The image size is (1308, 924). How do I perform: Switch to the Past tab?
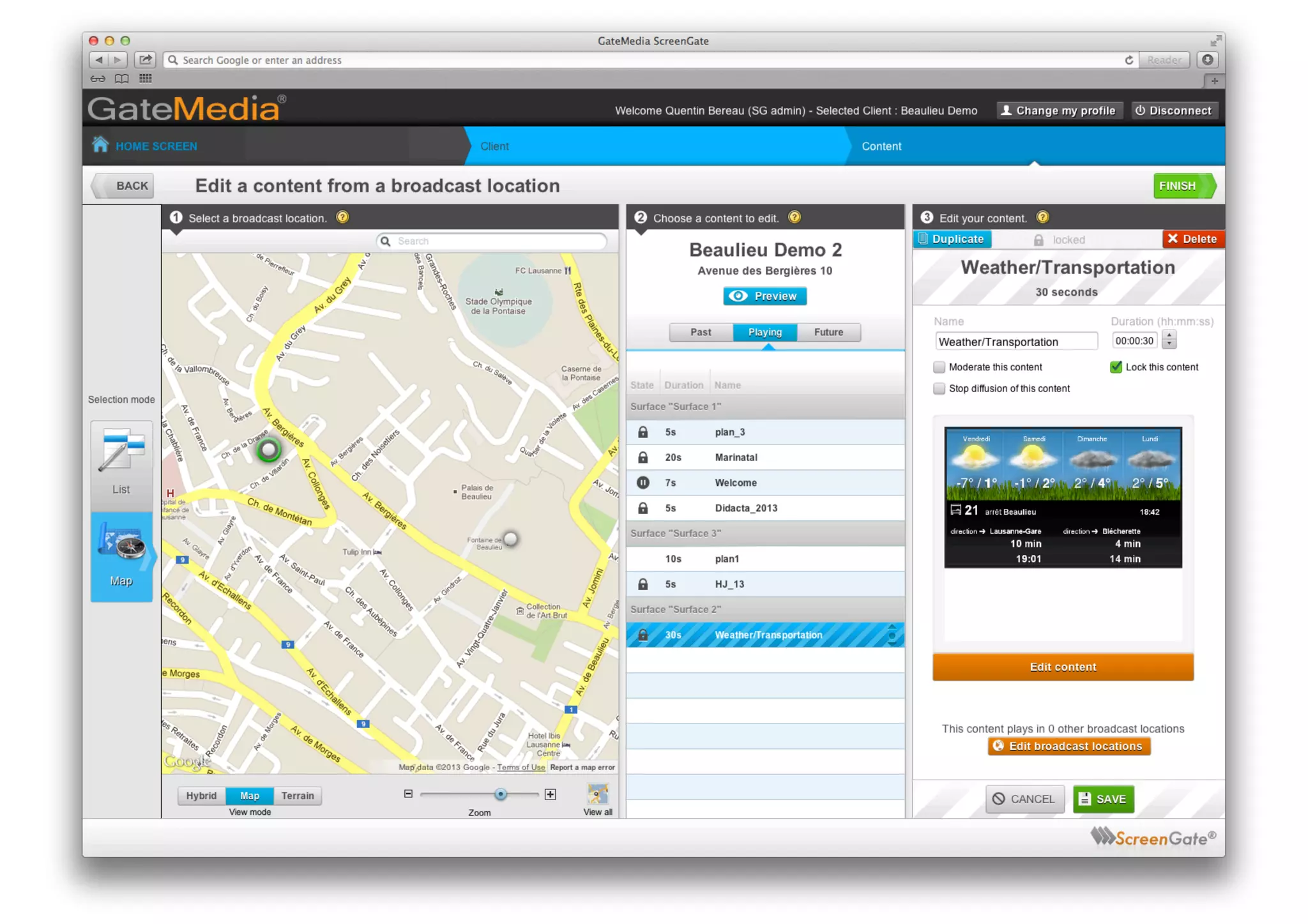(701, 332)
